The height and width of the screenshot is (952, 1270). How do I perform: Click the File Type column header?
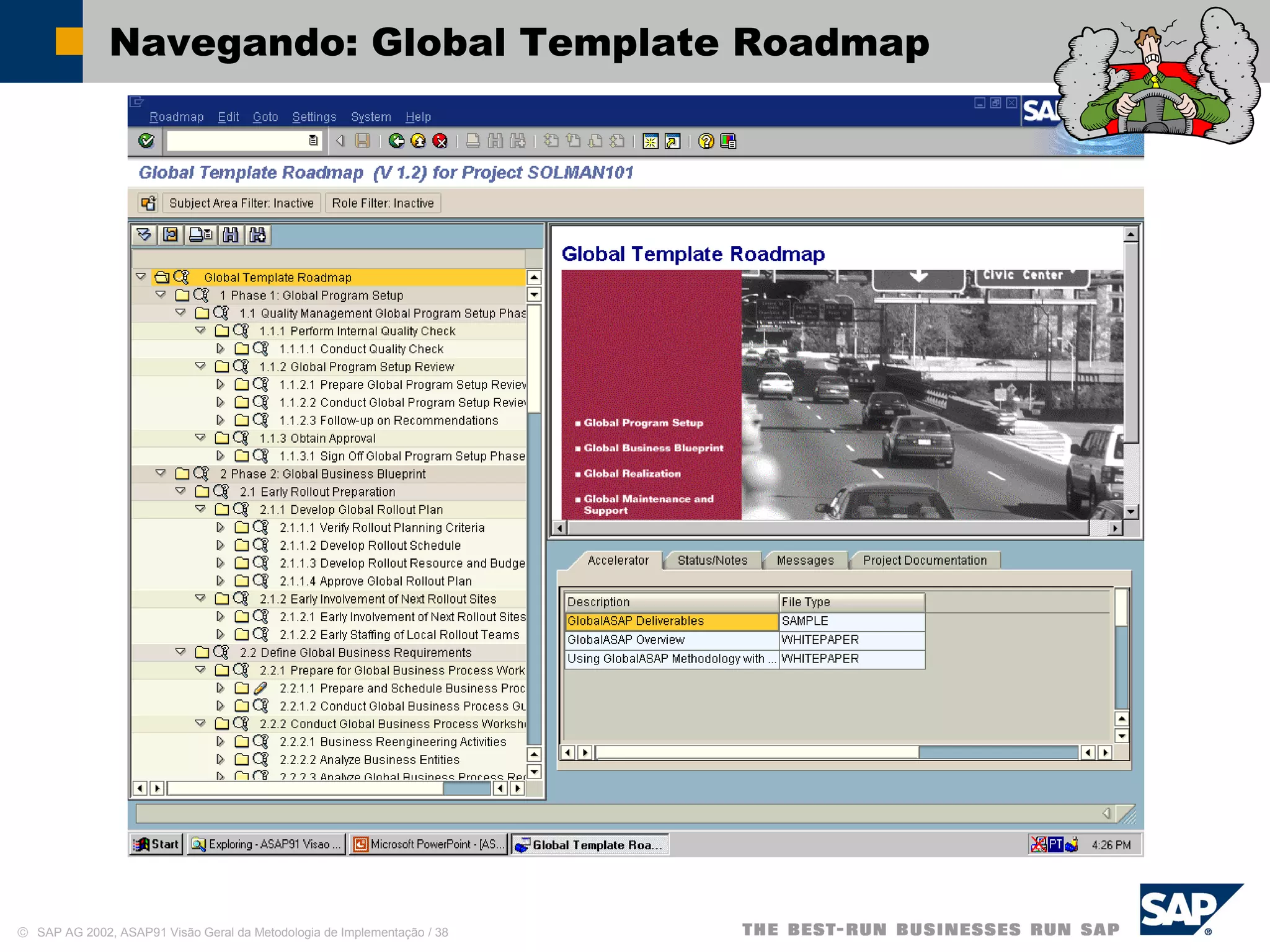(x=852, y=602)
